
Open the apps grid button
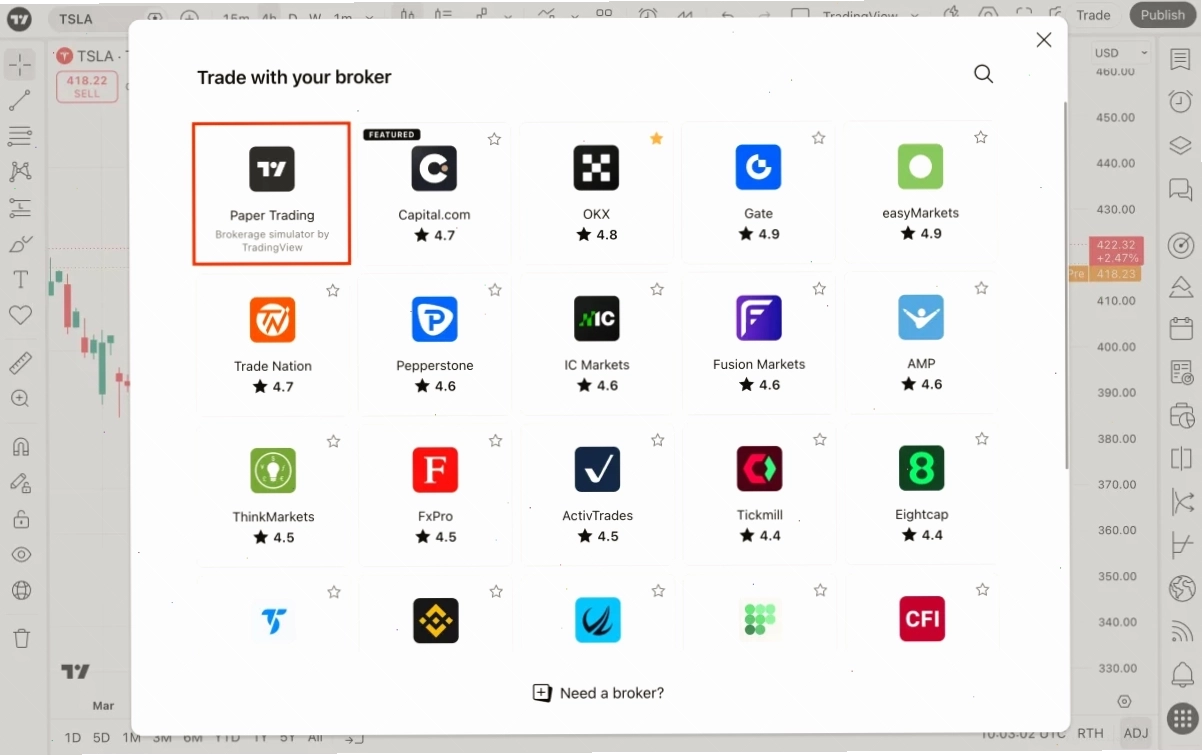[1183, 719]
